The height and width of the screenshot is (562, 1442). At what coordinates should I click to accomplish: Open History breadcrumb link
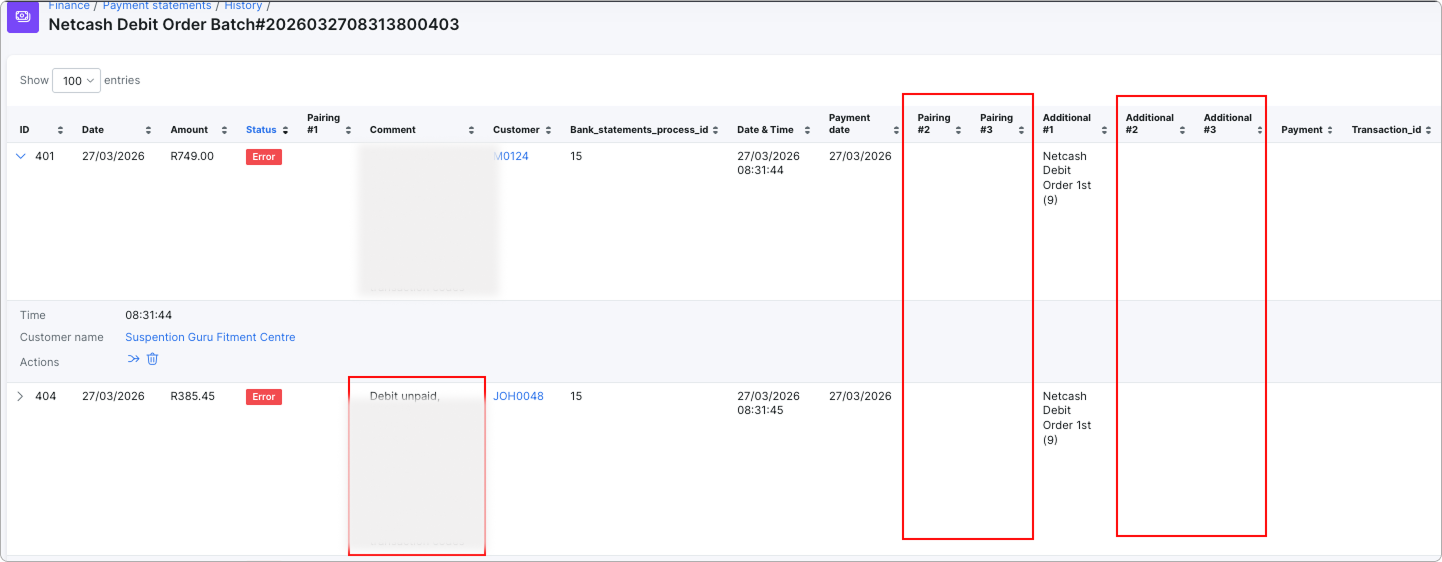point(243,6)
